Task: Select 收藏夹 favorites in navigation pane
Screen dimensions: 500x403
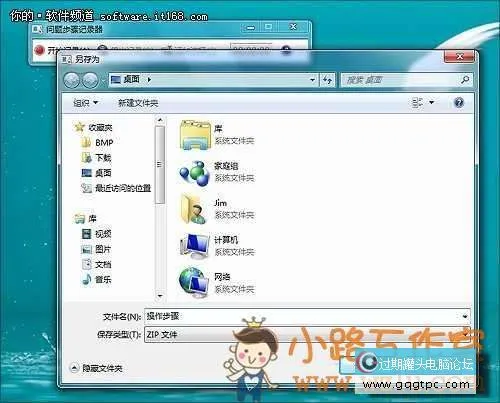Action: pos(94,127)
